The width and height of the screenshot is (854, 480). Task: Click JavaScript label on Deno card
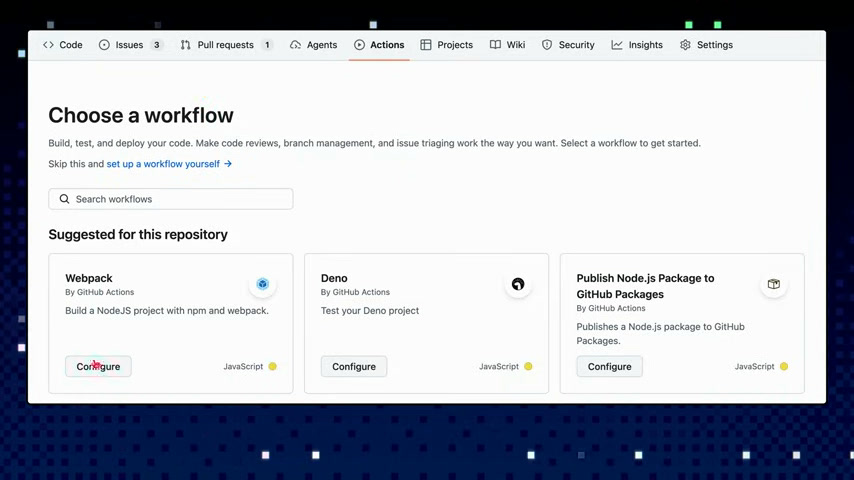coord(499,367)
